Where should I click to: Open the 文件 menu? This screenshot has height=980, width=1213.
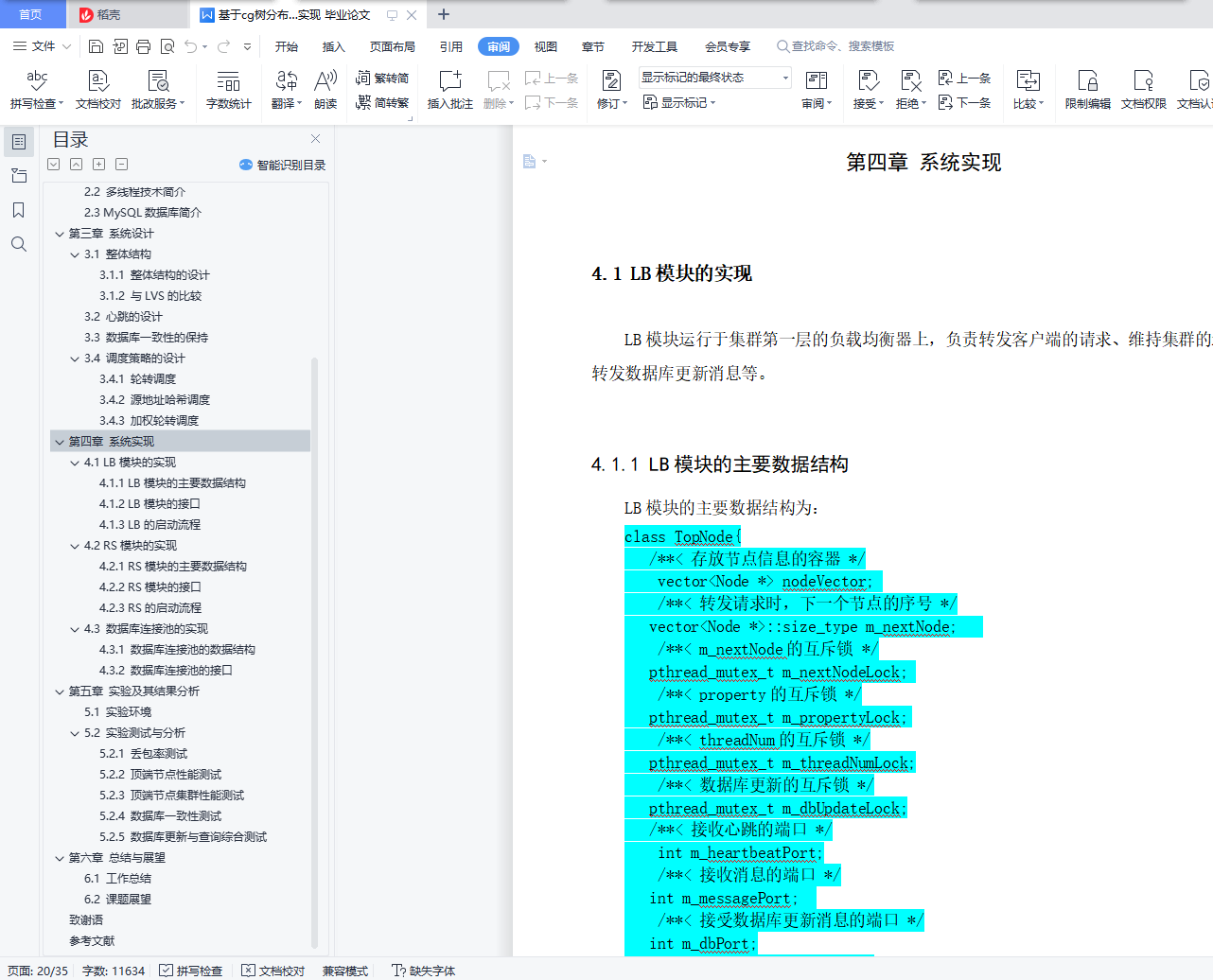pyautogui.click(x=42, y=46)
